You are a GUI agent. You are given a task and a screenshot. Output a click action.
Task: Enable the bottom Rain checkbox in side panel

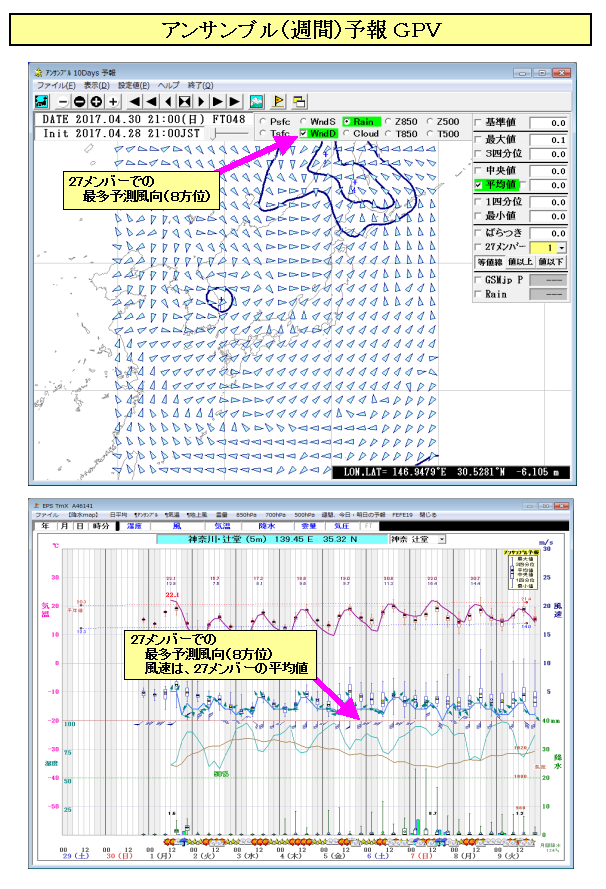tap(478, 294)
